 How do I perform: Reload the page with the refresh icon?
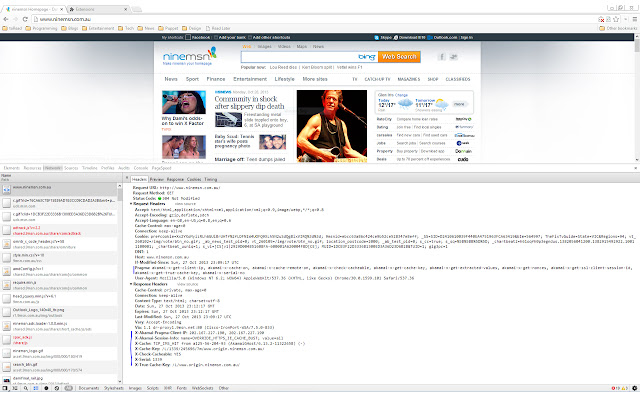pos(25,19)
